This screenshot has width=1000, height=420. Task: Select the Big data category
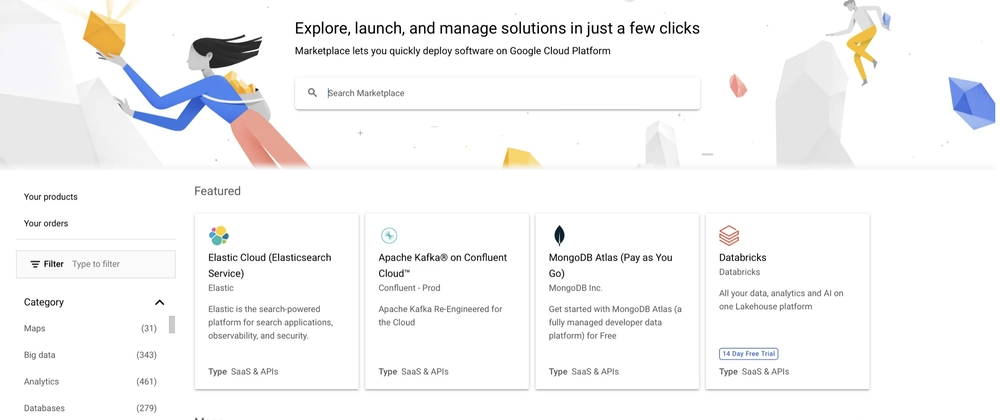tap(90, 355)
